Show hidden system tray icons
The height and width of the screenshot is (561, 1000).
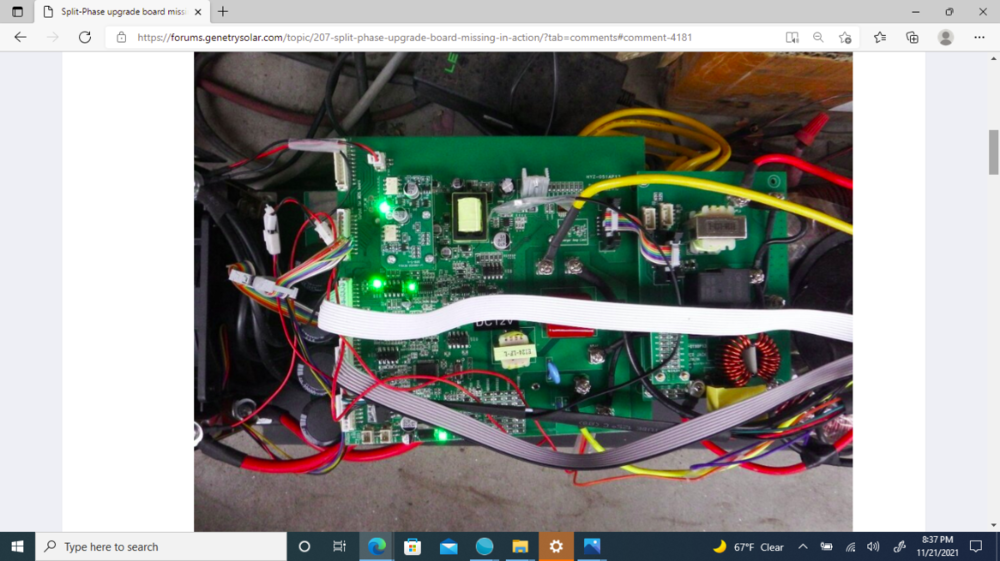coord(803,546)
